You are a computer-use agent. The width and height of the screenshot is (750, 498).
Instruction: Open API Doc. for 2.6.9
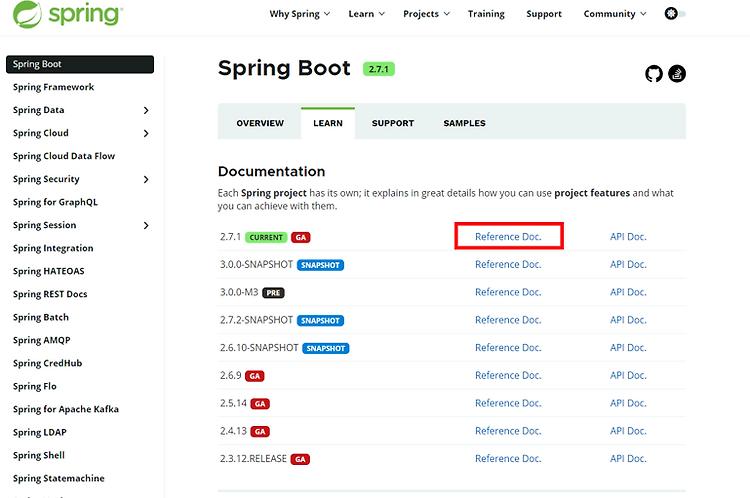pyautogui.click(x=628, y=376)
